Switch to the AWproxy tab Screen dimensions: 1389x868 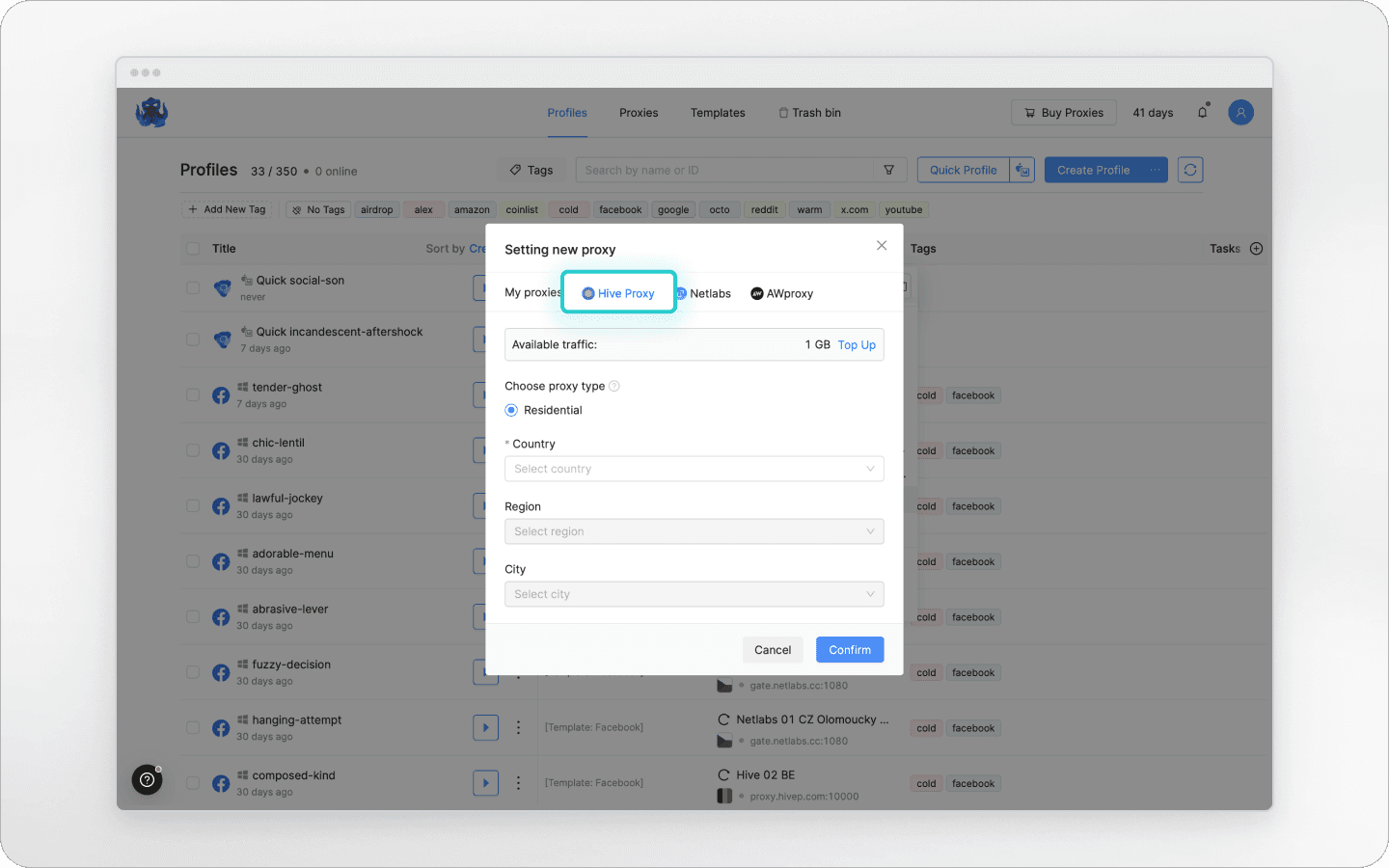[782, 293]
